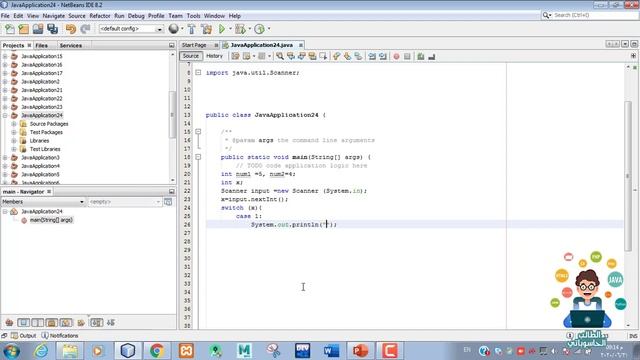Open the Output window button
Image resolution: width=640 pixels, height=360 pixels.
(x=24, y=336)
